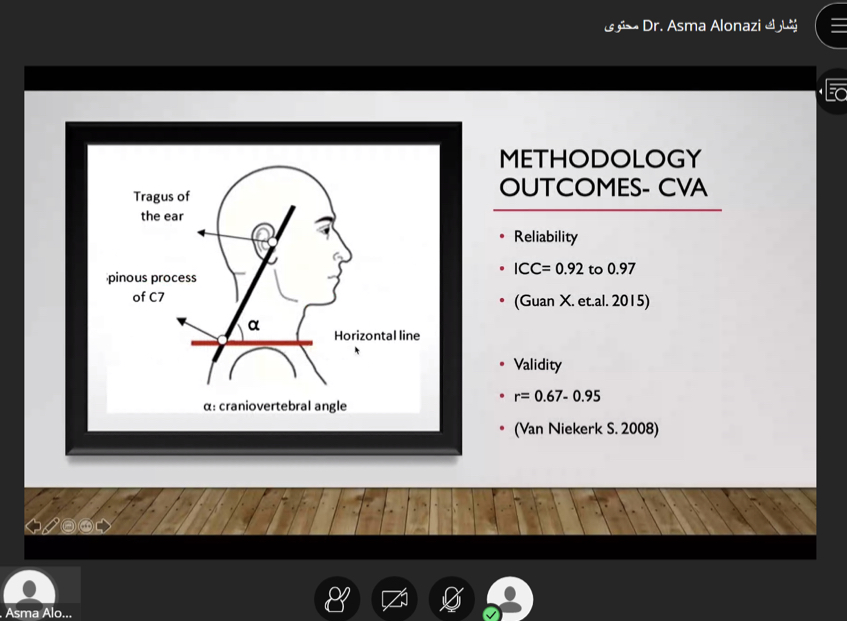
Task: Click the r= 0.67- 0.95 value
Action: point(557,396)
